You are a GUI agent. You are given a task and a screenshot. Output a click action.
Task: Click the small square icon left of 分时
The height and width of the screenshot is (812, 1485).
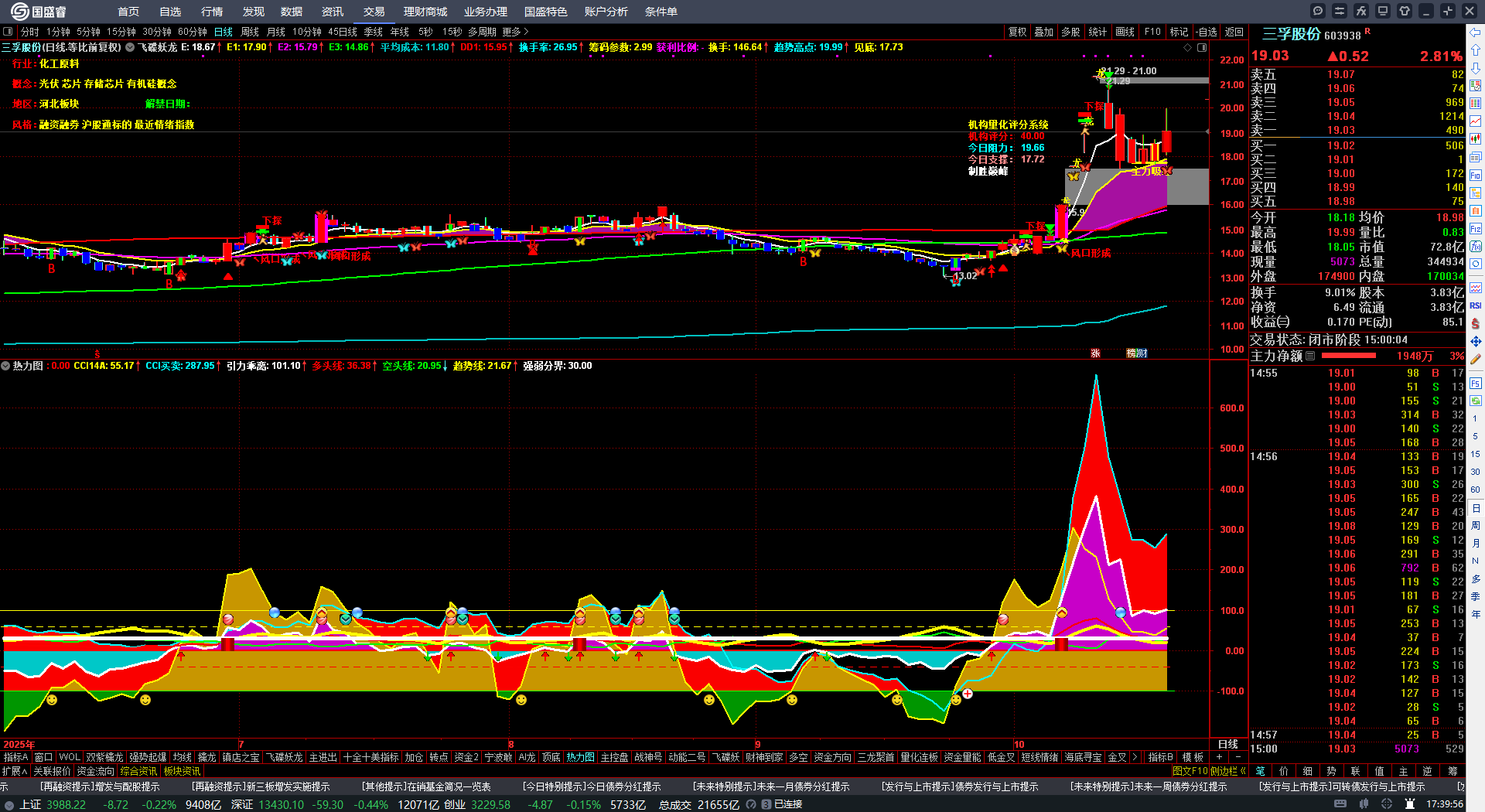[8, 32]
